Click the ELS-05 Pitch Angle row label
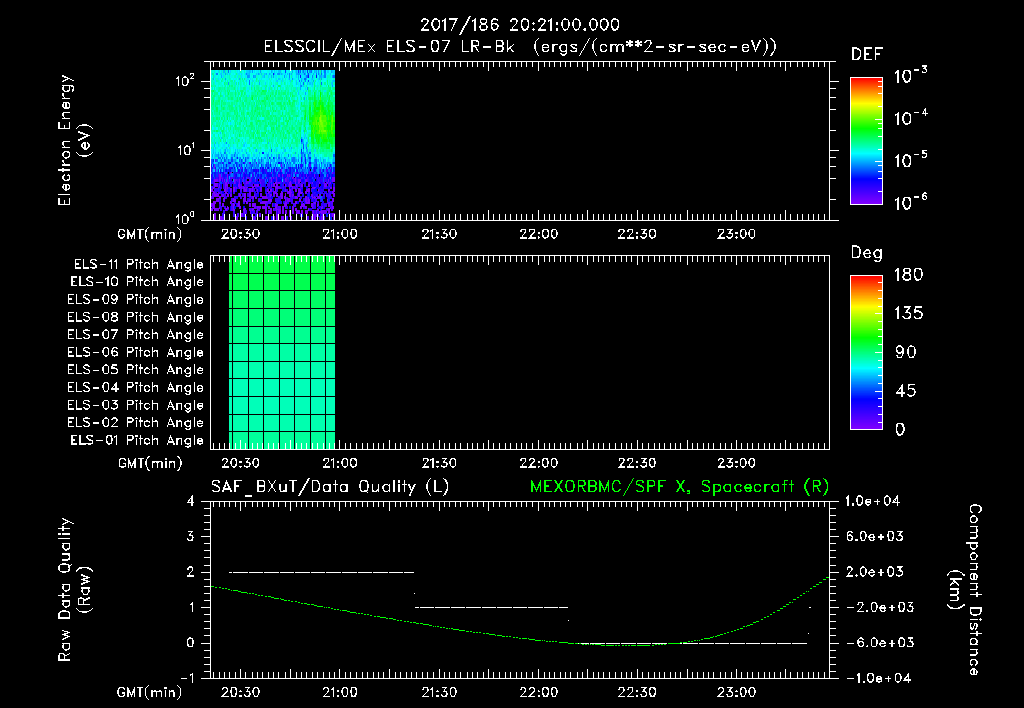This screenshot has width=1024, height=708. (135, 370)
